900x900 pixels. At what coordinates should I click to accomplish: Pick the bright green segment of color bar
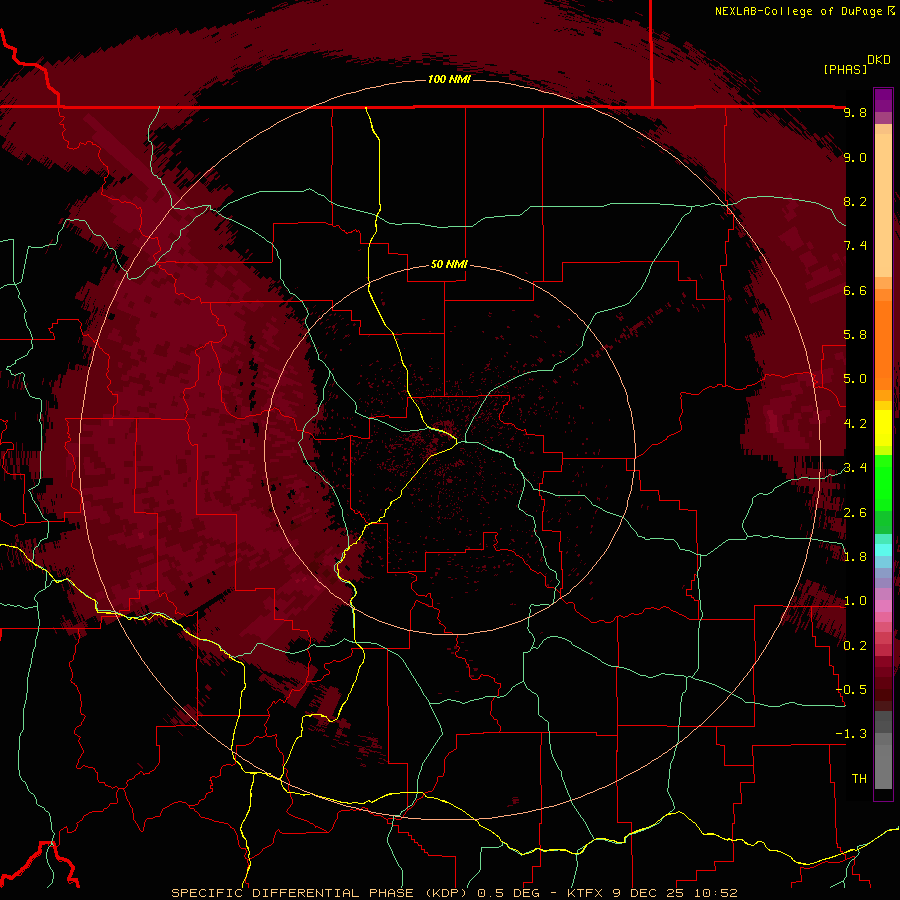point(883,483)
